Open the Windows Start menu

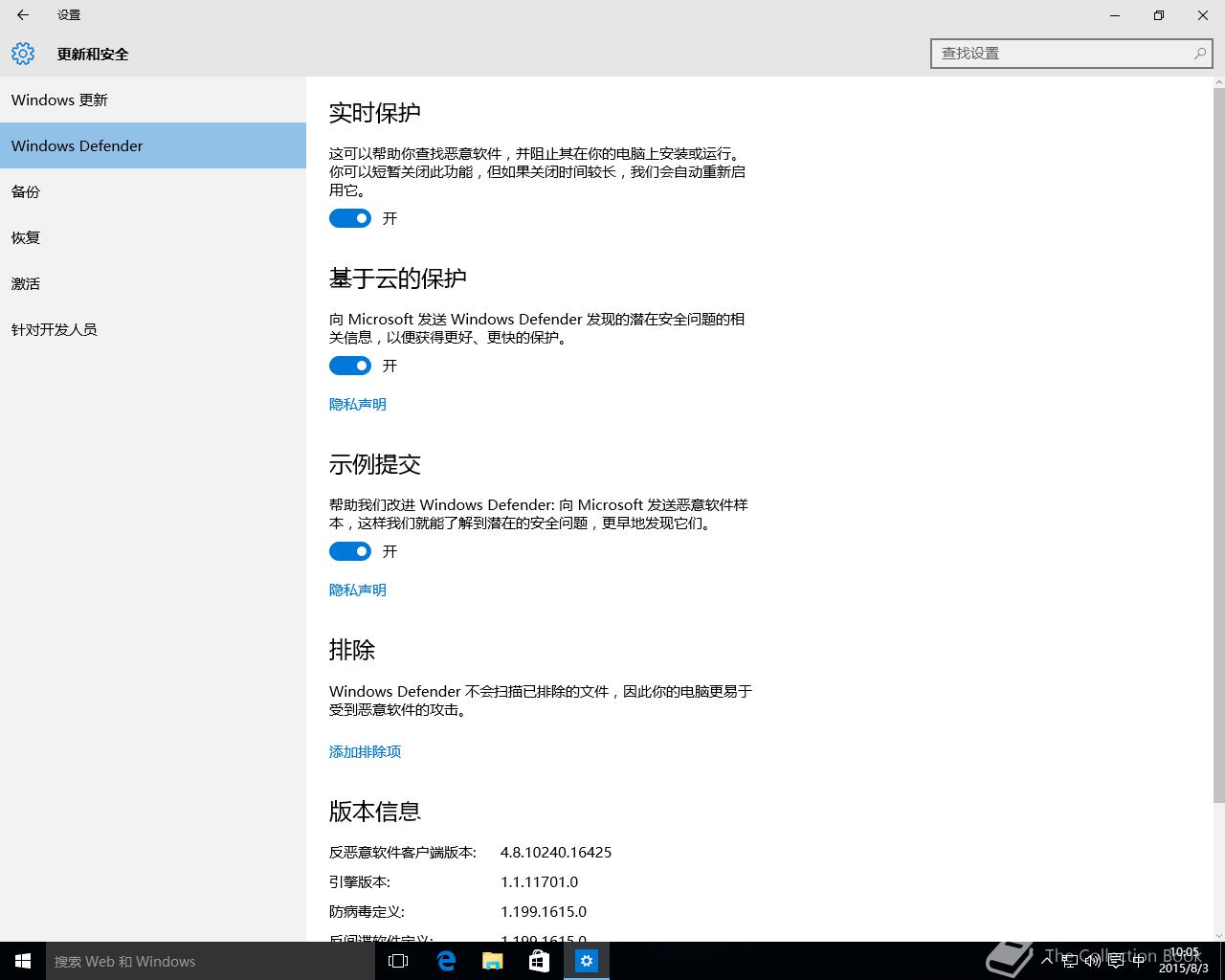point(23,961)
